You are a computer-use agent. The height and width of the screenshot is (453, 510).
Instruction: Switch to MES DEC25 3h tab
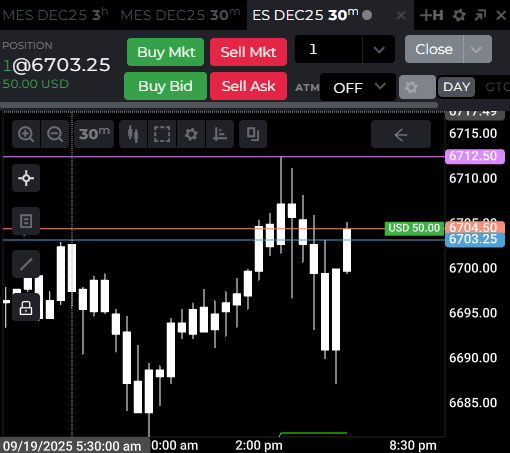point(55,15)
